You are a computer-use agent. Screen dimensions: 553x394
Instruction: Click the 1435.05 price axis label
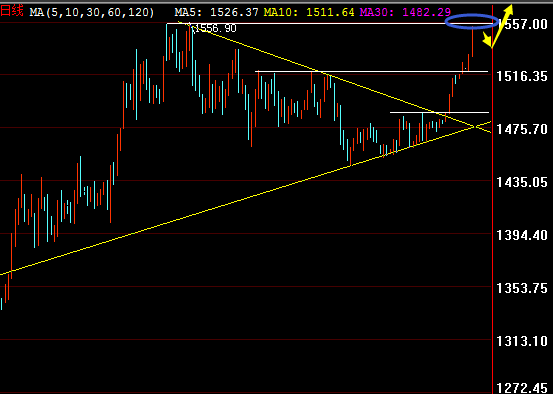[x=522, y=182]
